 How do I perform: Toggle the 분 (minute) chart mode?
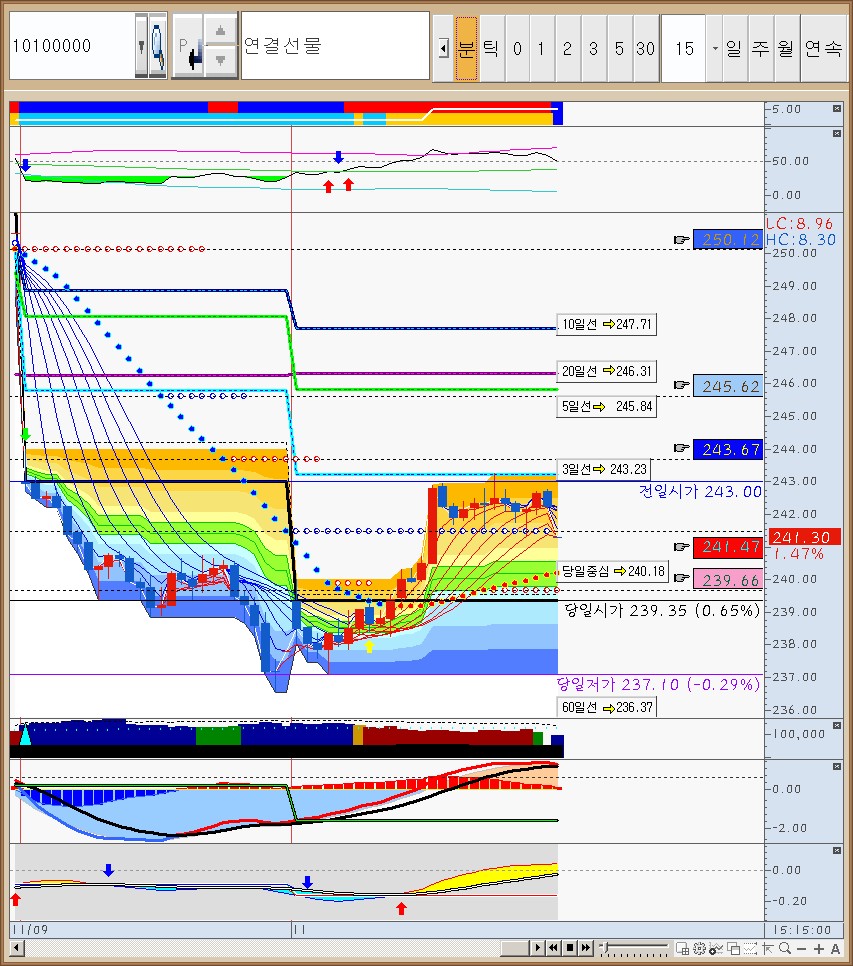click(x=466, y=48)
